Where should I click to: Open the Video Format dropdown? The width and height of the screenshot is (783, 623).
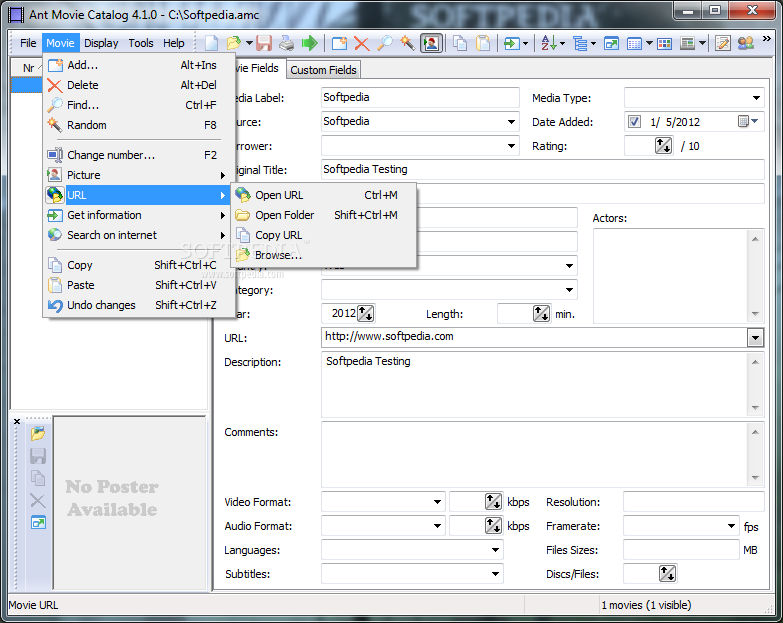click(437, 502)
